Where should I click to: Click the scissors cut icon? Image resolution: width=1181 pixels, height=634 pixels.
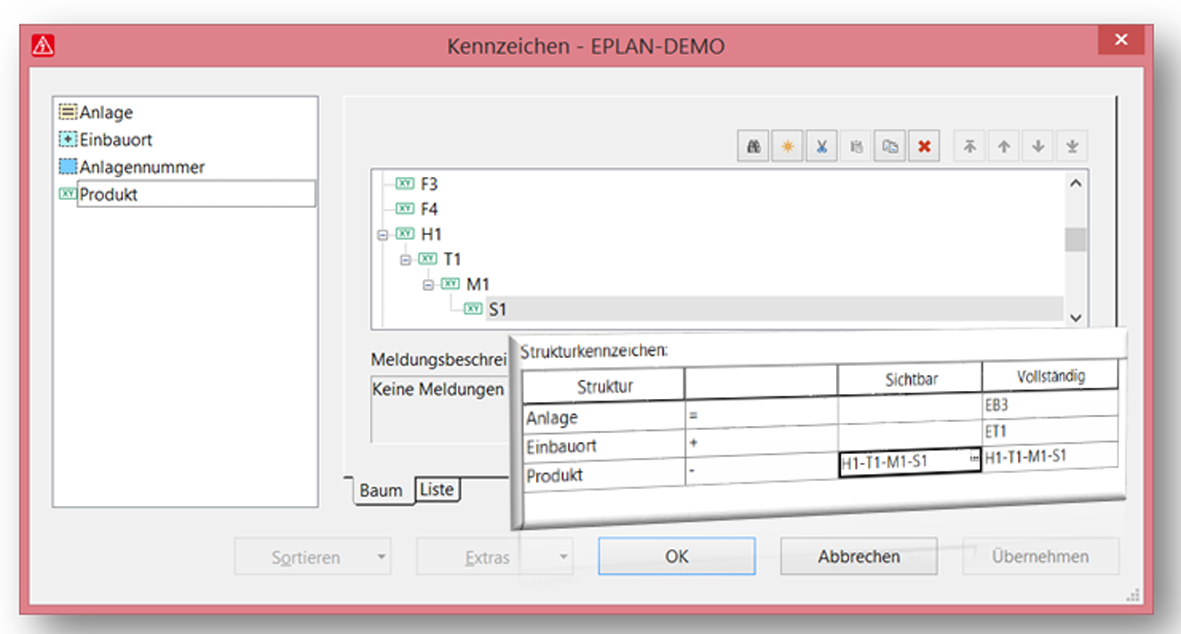[821, 146]
